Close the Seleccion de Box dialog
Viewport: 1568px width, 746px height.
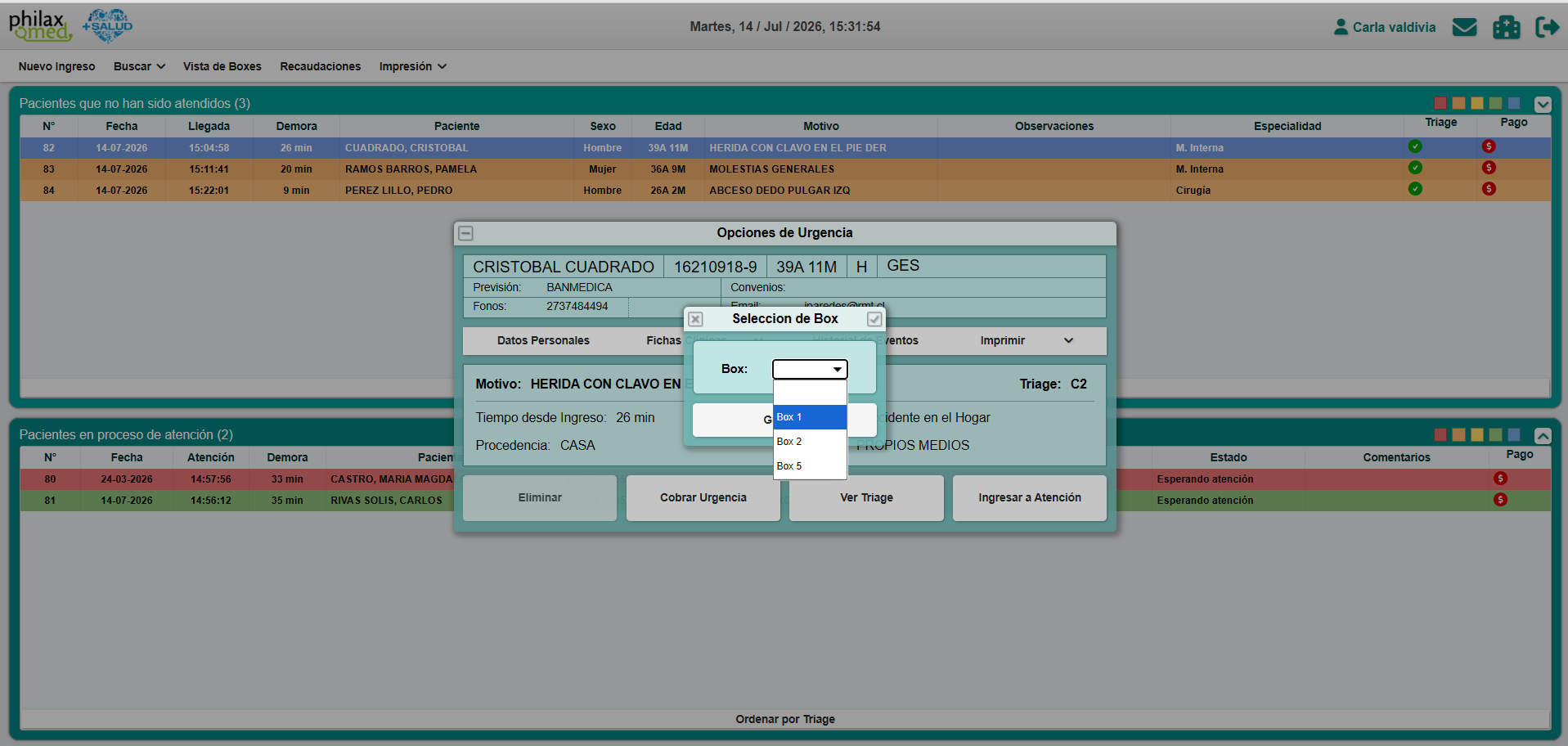click(695, 319)
